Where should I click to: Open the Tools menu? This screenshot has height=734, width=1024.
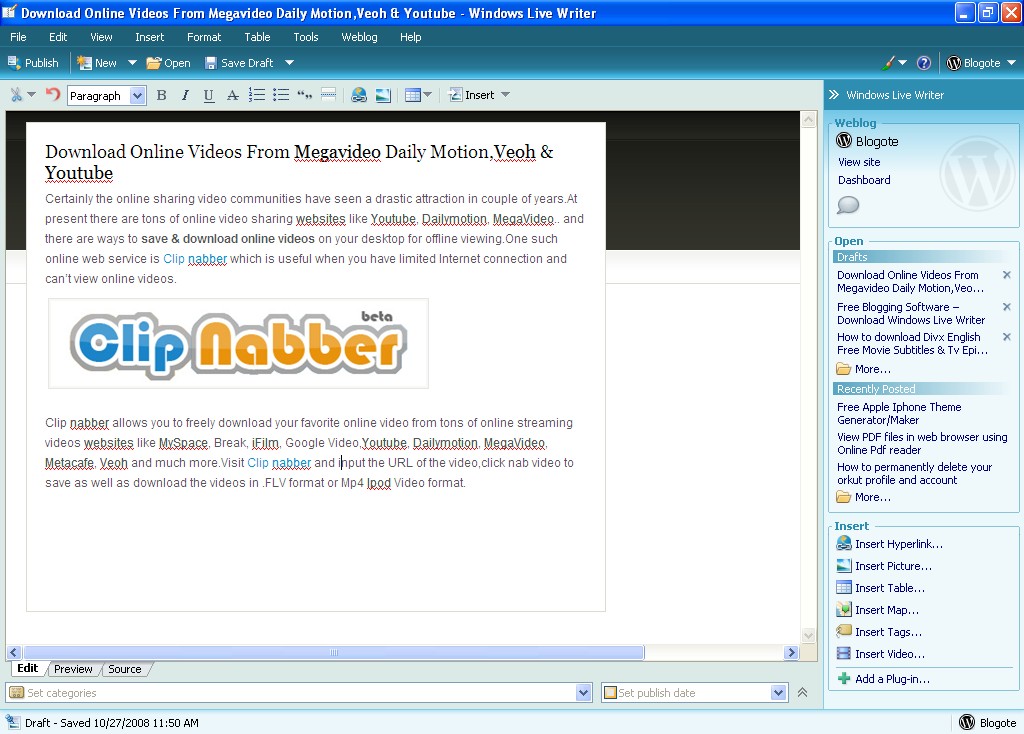click(x=306, y=37)
